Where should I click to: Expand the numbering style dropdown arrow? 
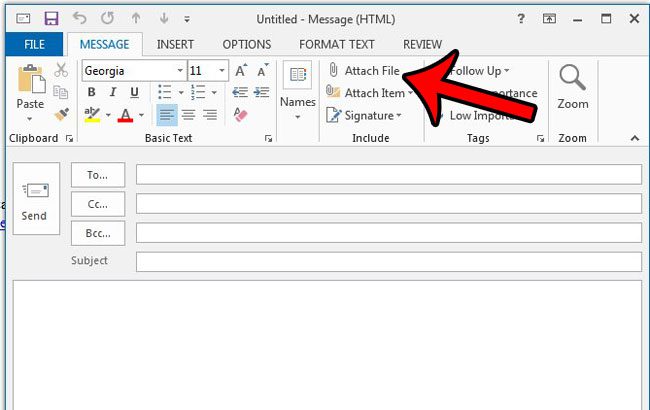pos(214,92)
